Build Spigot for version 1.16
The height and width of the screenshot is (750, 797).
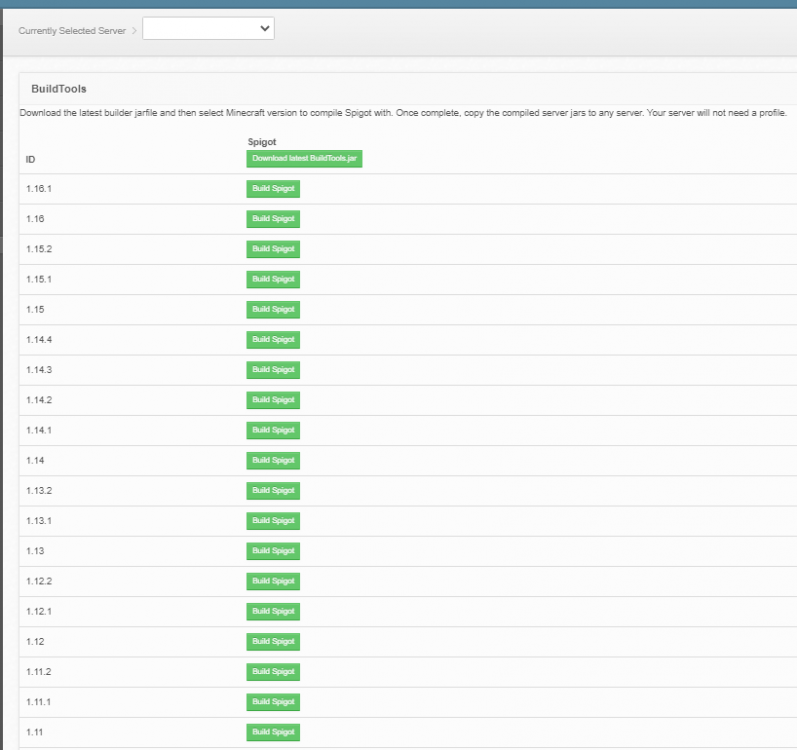coord(273,219)
